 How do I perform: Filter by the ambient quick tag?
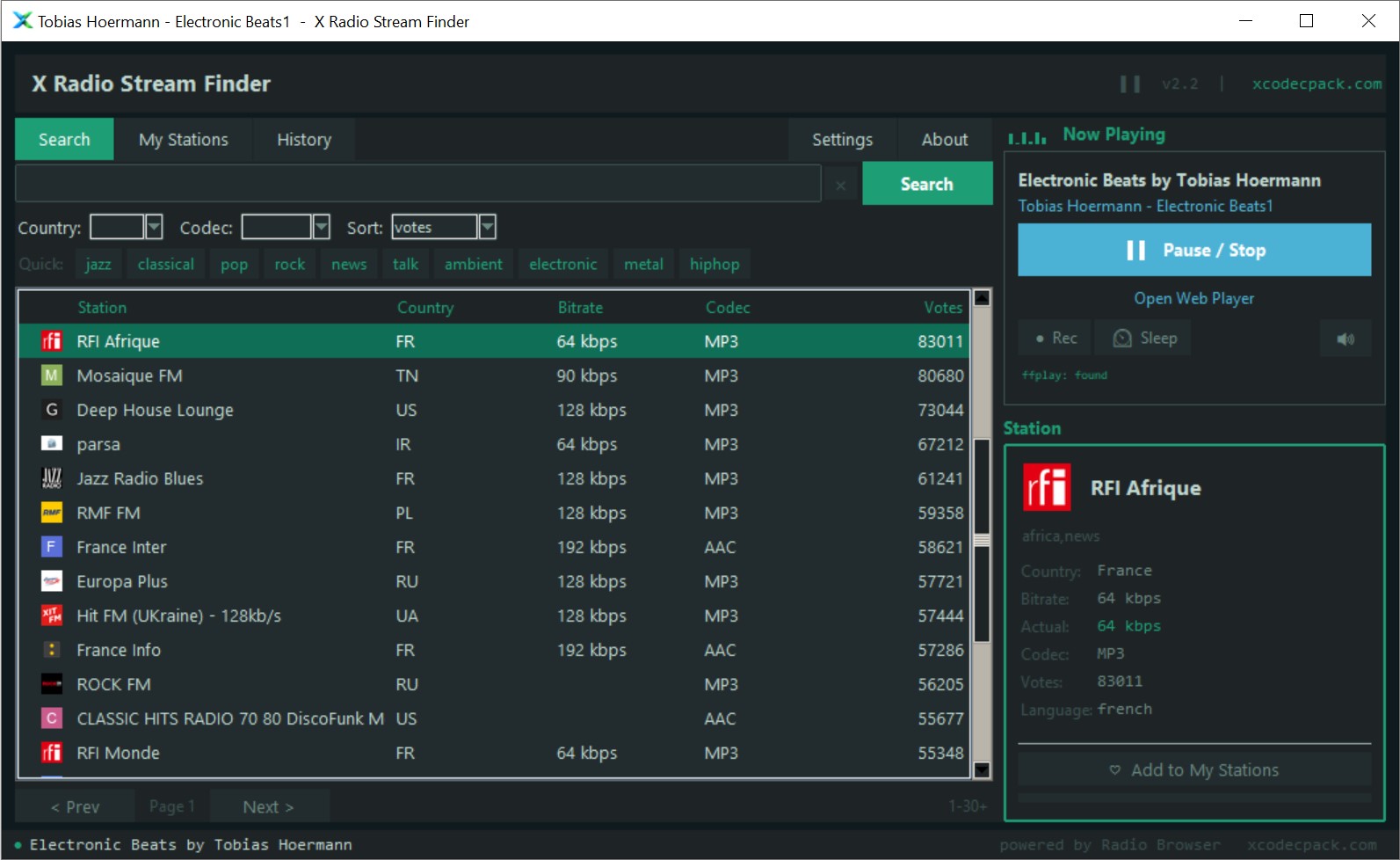[474, 264]
